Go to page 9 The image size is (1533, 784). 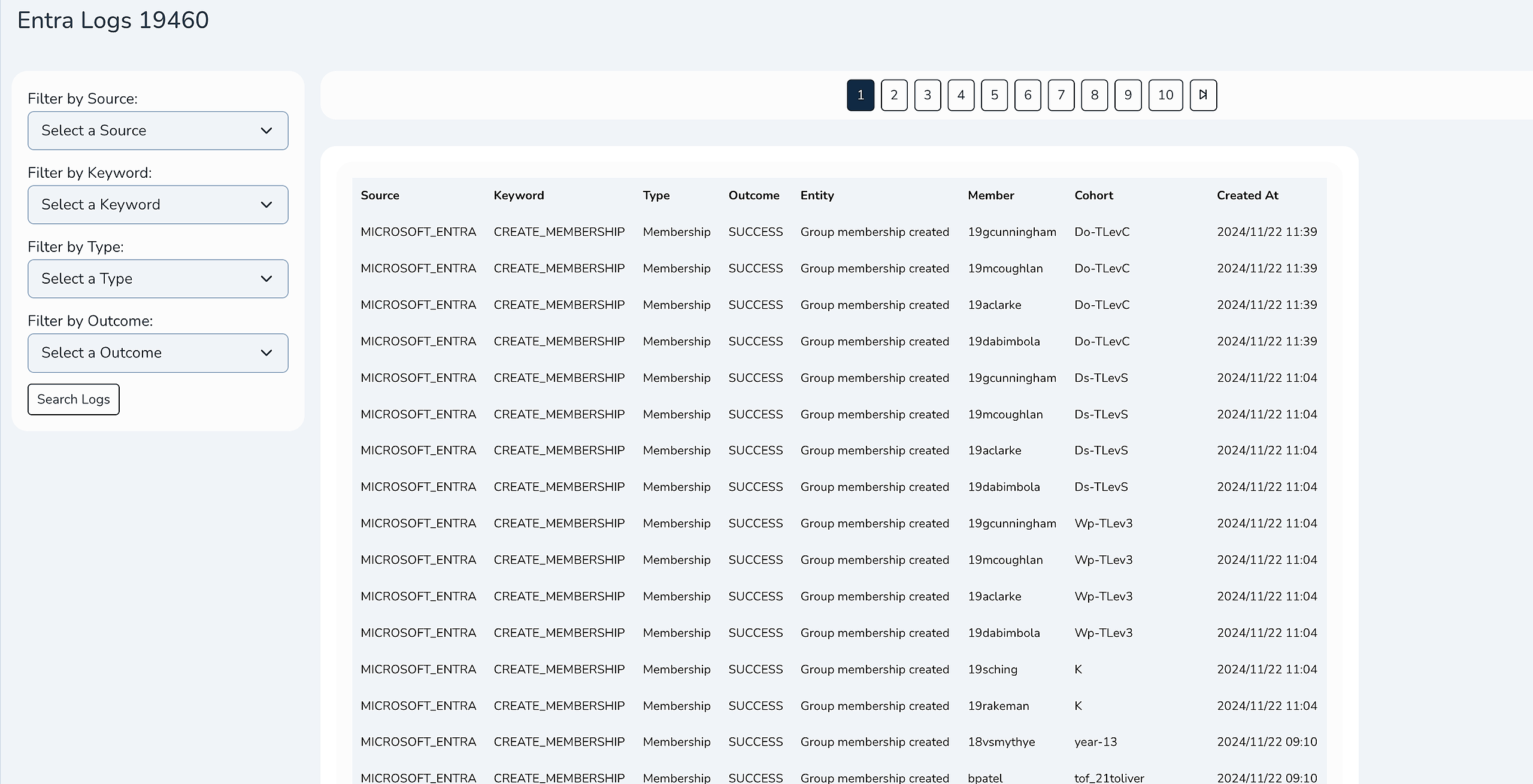[1128, 95]
